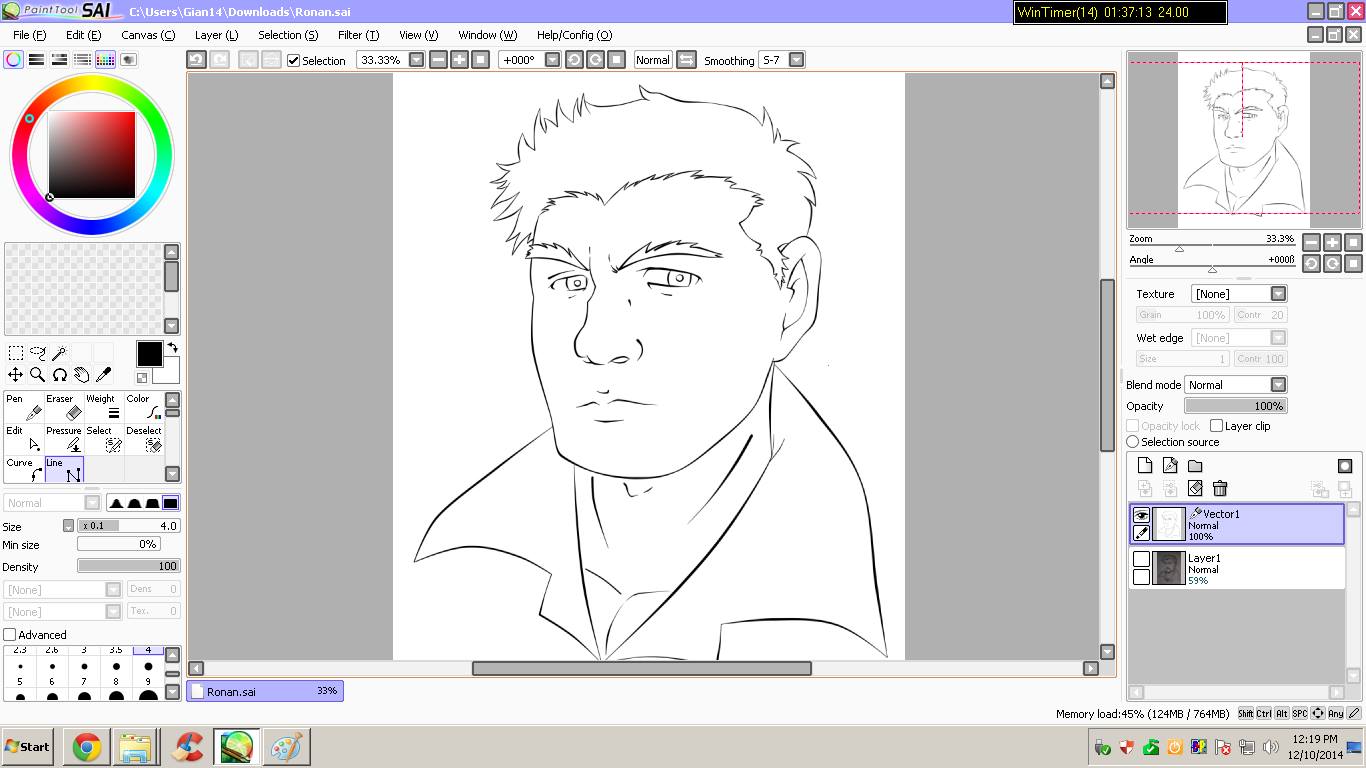Toggle the scratchpad panel icon
The width and height of the screenshot is (1366, 768).
tap(129, 60)
